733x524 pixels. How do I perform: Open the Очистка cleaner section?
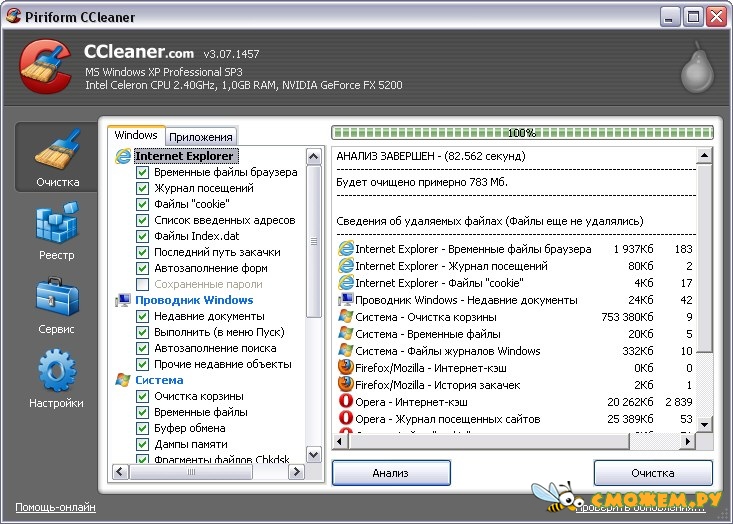57,158
